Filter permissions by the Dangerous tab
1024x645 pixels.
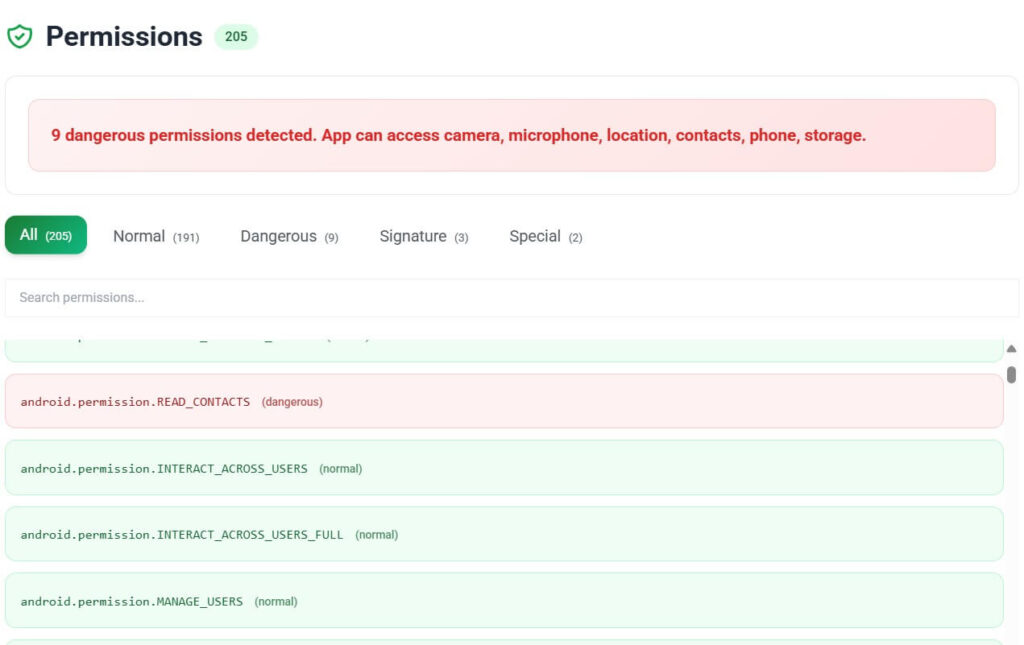[x=288, y=236]
